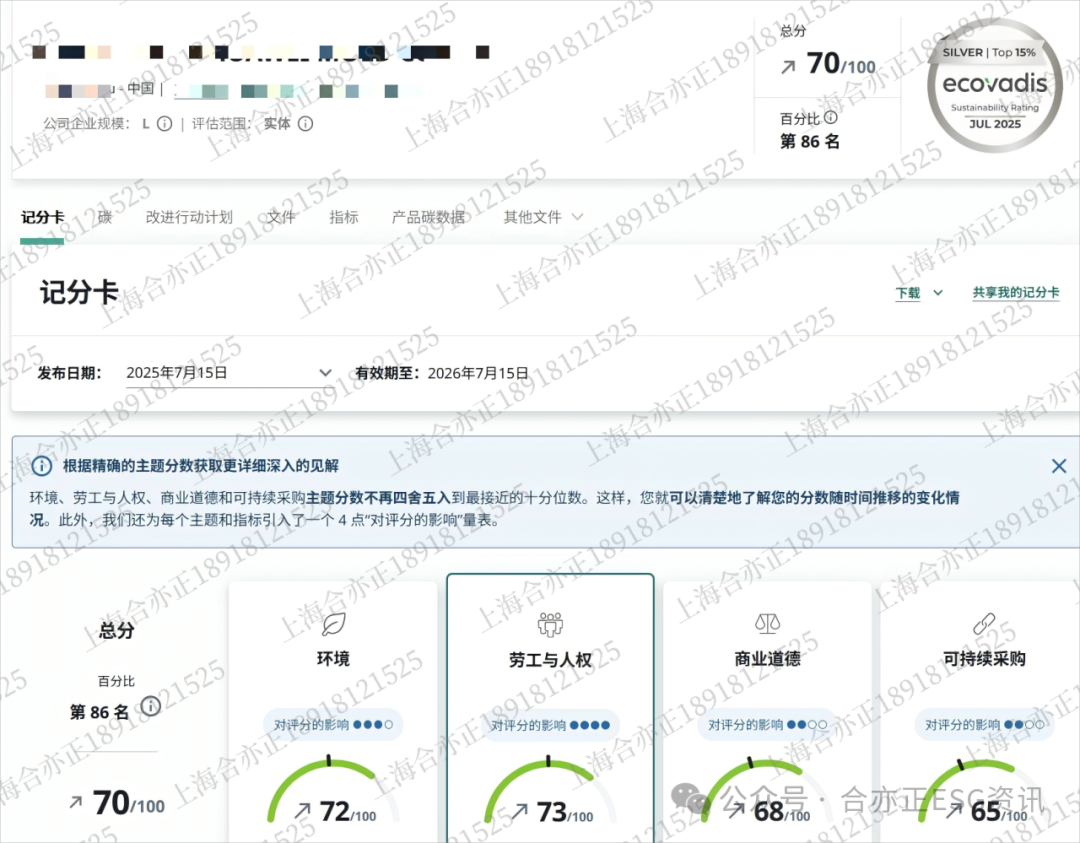This screenshot has width=1080, height=843.
Task: Dismiss the blue info banner with the X
Action: [x=1058, y=465]
